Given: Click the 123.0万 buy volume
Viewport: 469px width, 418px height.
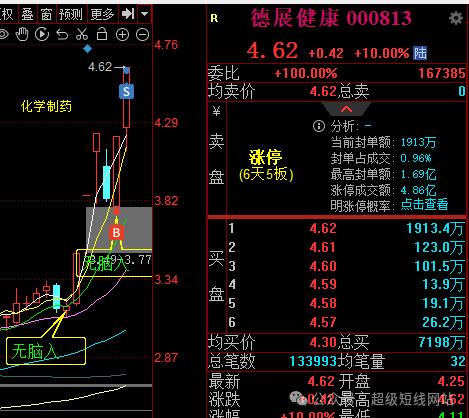Looking at the screenshot, I should 439,248.
